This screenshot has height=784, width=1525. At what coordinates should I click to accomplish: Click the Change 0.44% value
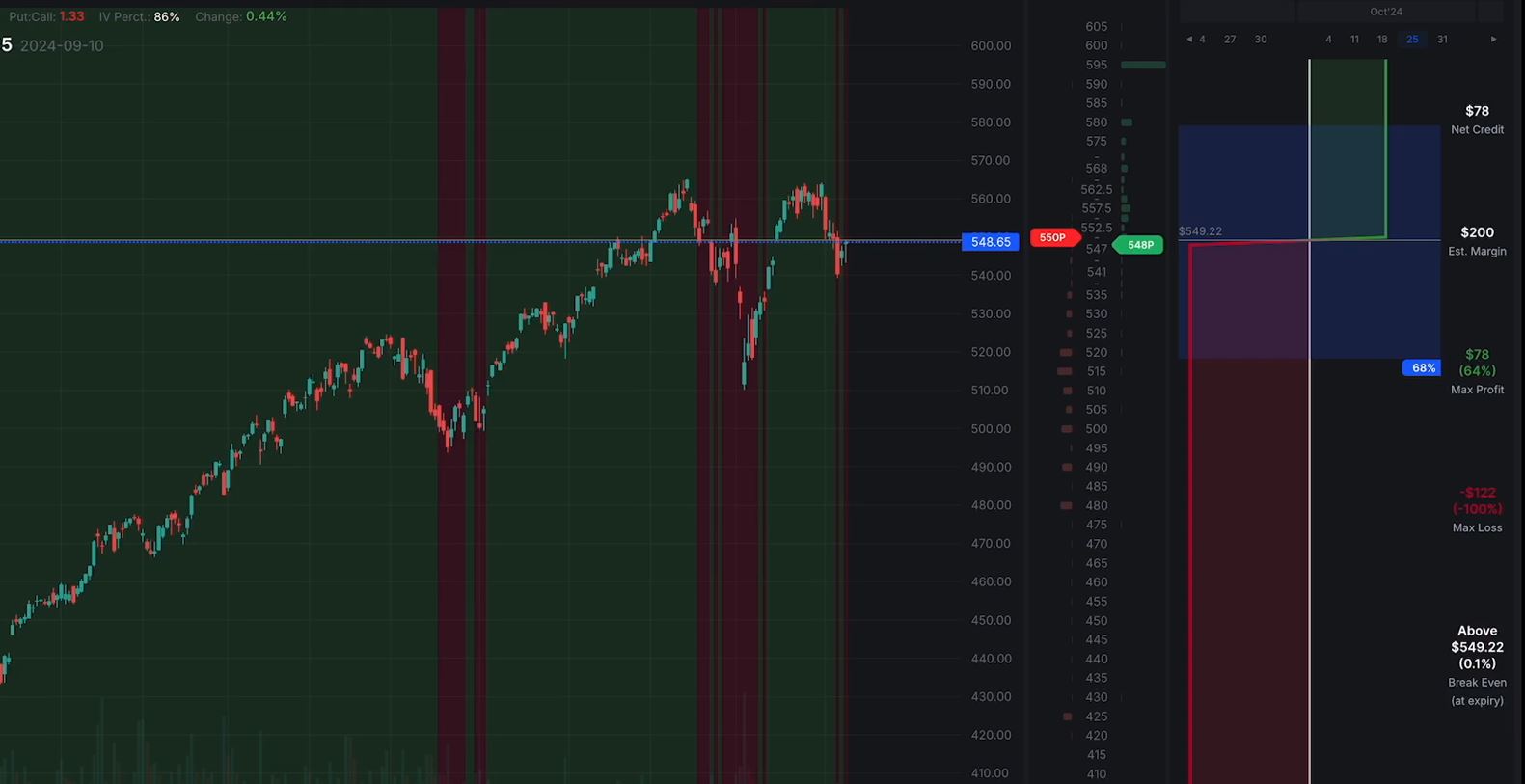tap(266, 16)
